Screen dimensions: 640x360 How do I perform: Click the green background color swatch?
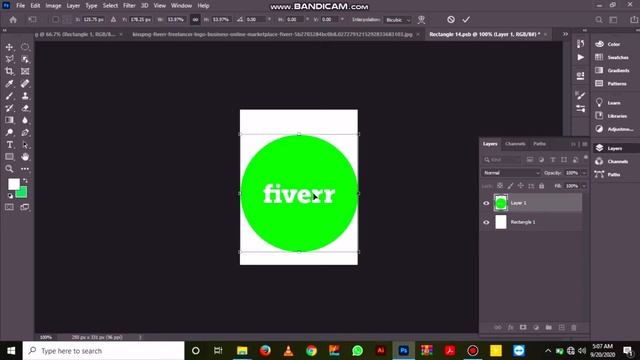pyautogui.click(x=23, y=193)
